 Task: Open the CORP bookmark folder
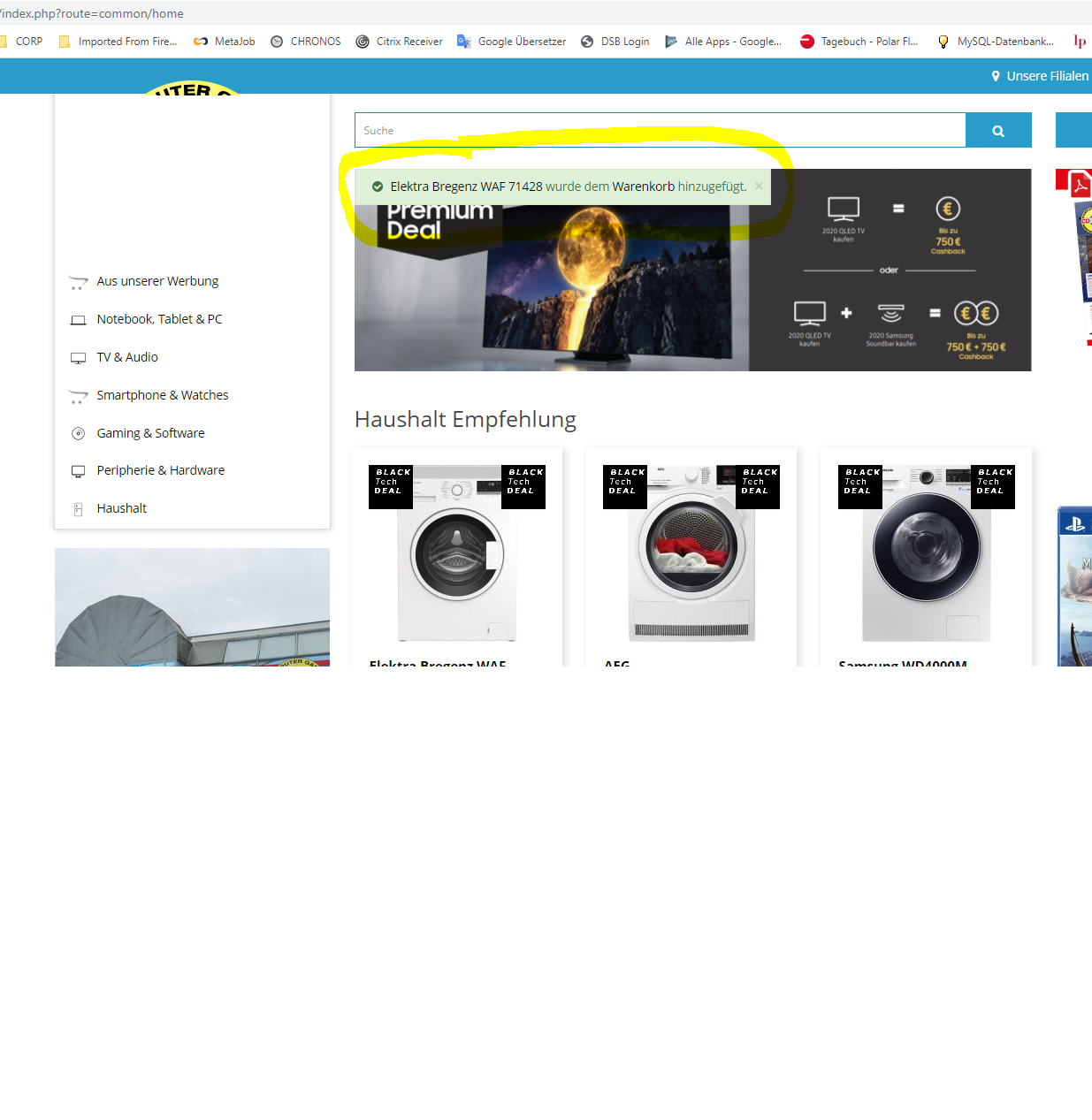pos(21,42)
